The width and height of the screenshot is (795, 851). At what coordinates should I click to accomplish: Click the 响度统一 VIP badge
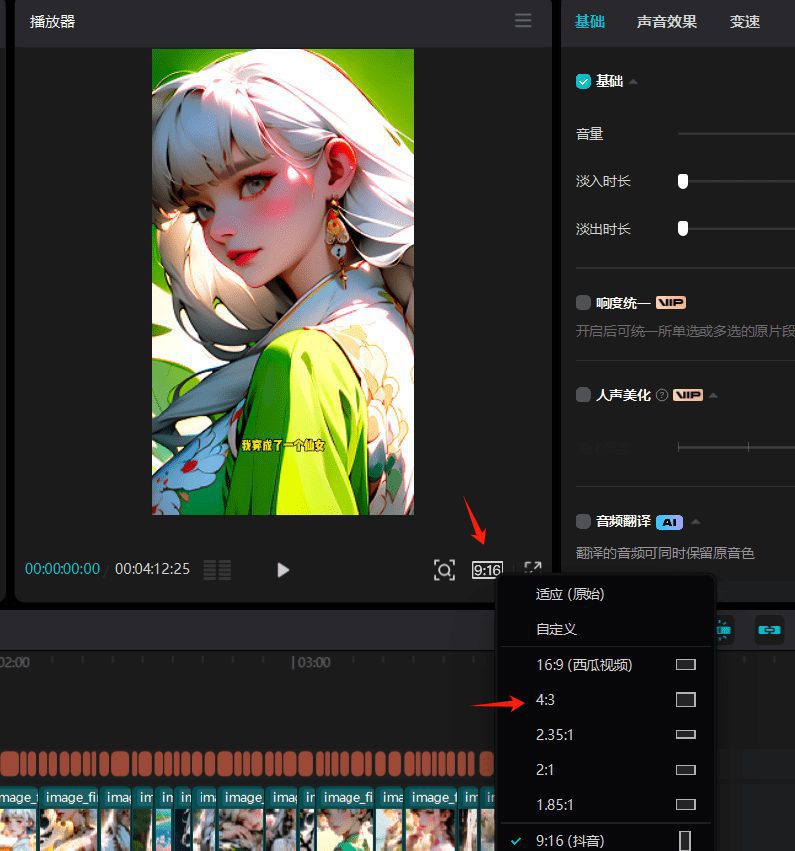(671, 302)
